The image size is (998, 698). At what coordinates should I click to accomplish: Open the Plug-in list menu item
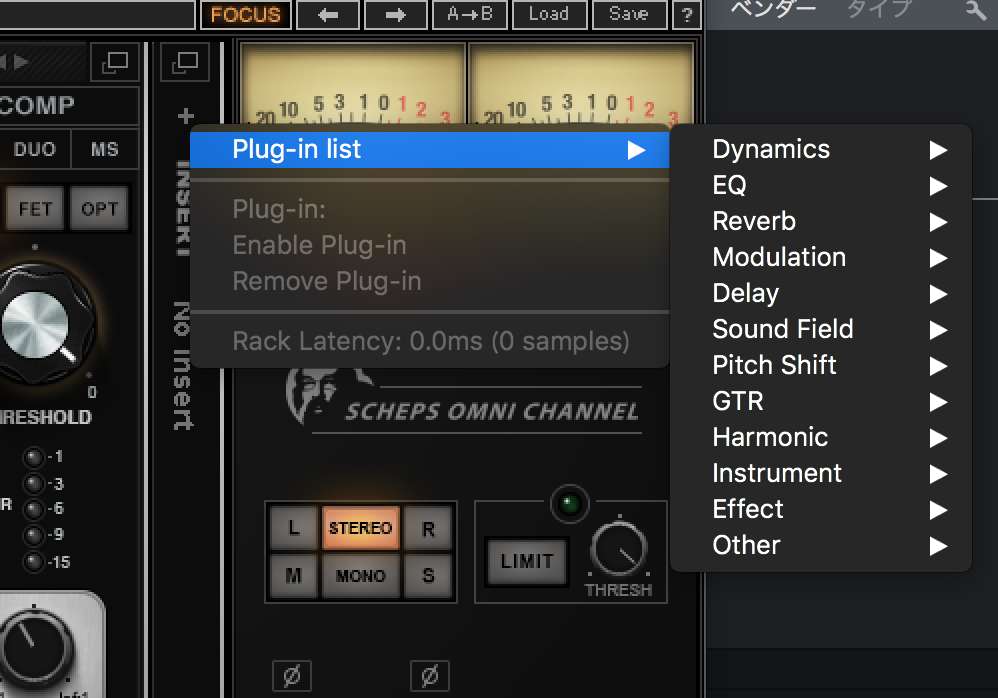pos(430,150)
